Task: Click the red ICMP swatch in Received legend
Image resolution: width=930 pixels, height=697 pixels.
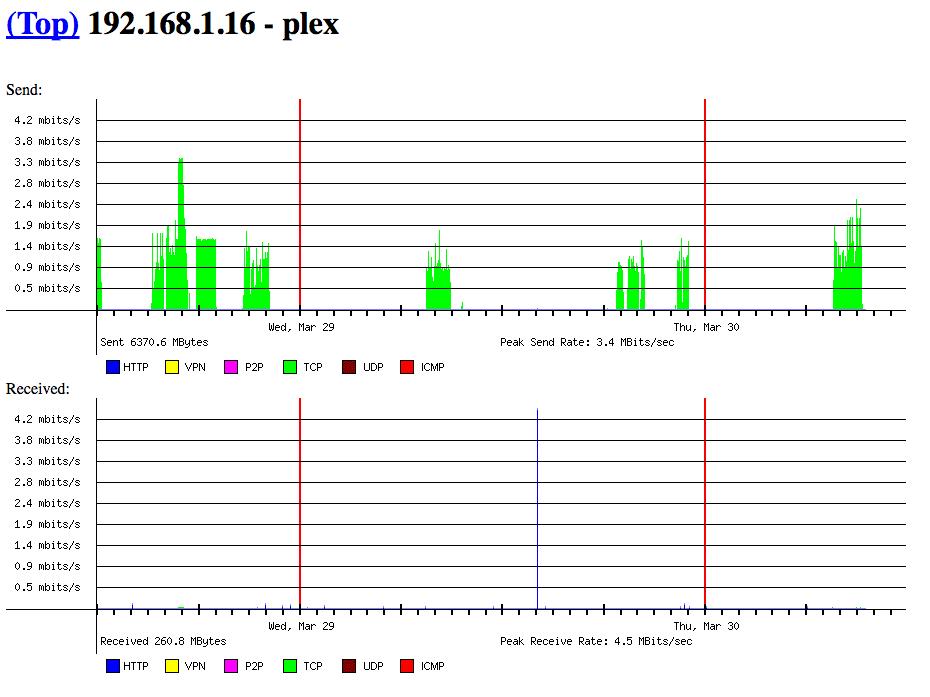Action: [x=407, y=666]
